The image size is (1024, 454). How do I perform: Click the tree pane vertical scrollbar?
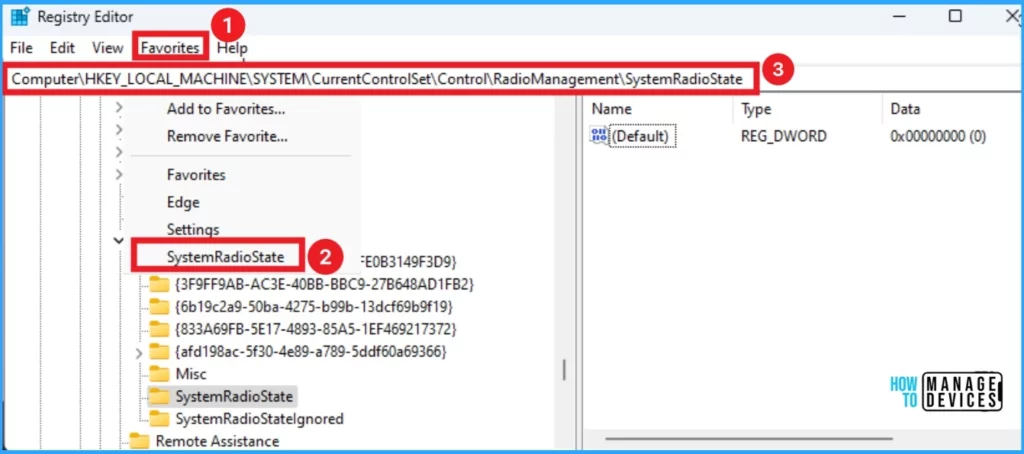click(x=564, y=370)
